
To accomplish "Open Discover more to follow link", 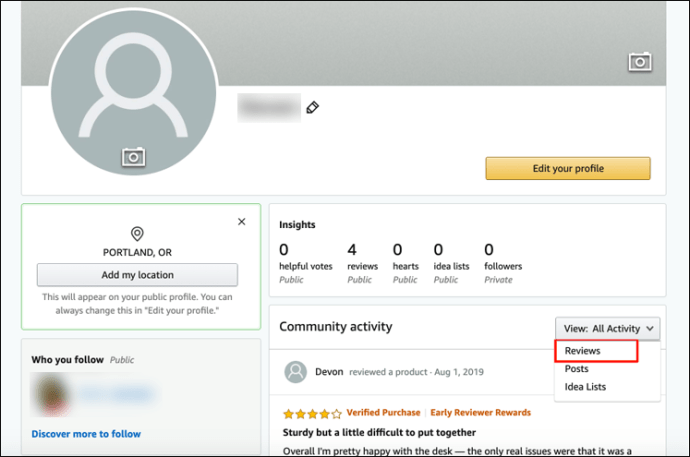I will pos(86,434).
